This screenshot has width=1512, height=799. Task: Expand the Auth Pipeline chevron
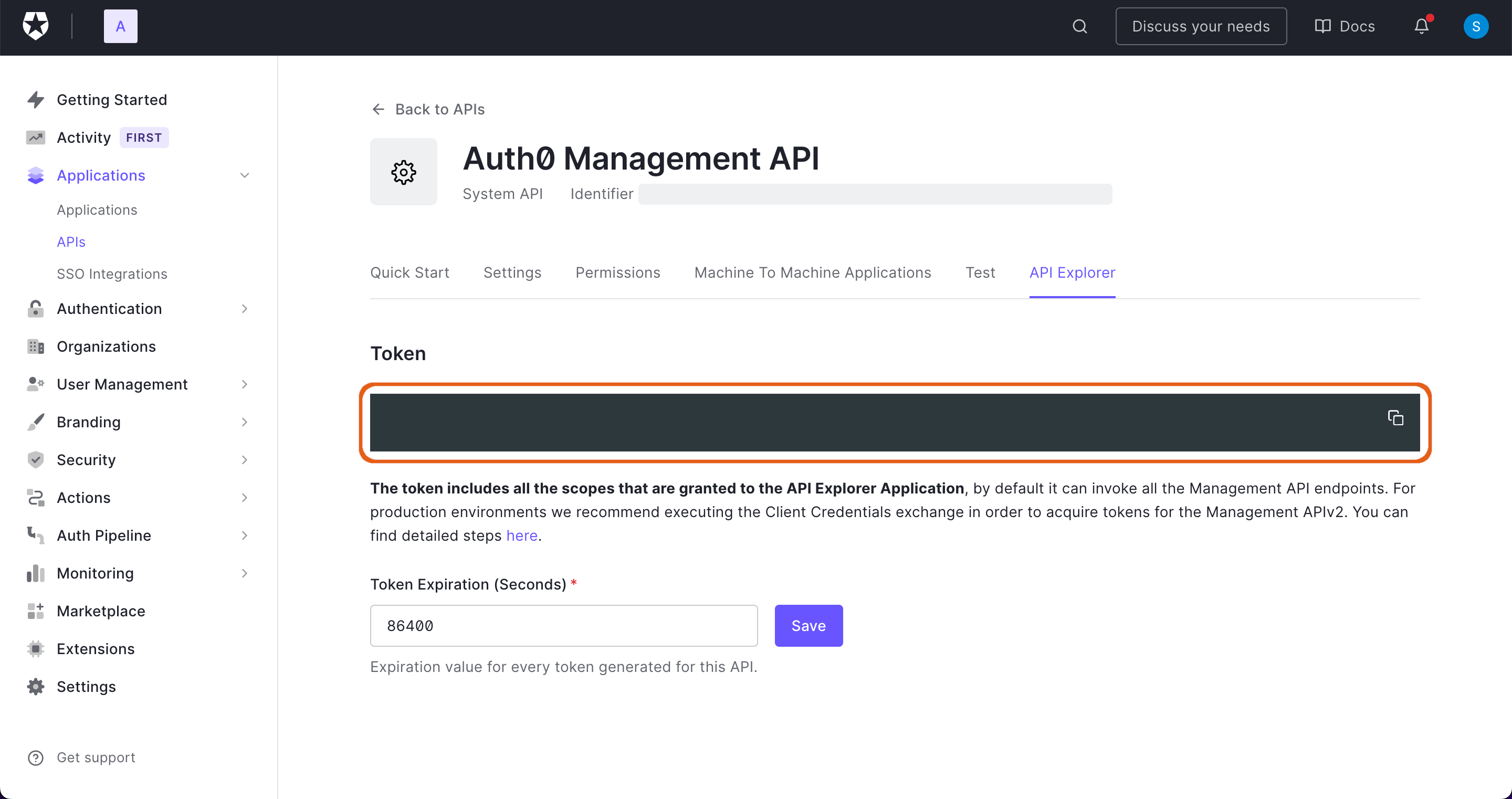click(245, 535)
